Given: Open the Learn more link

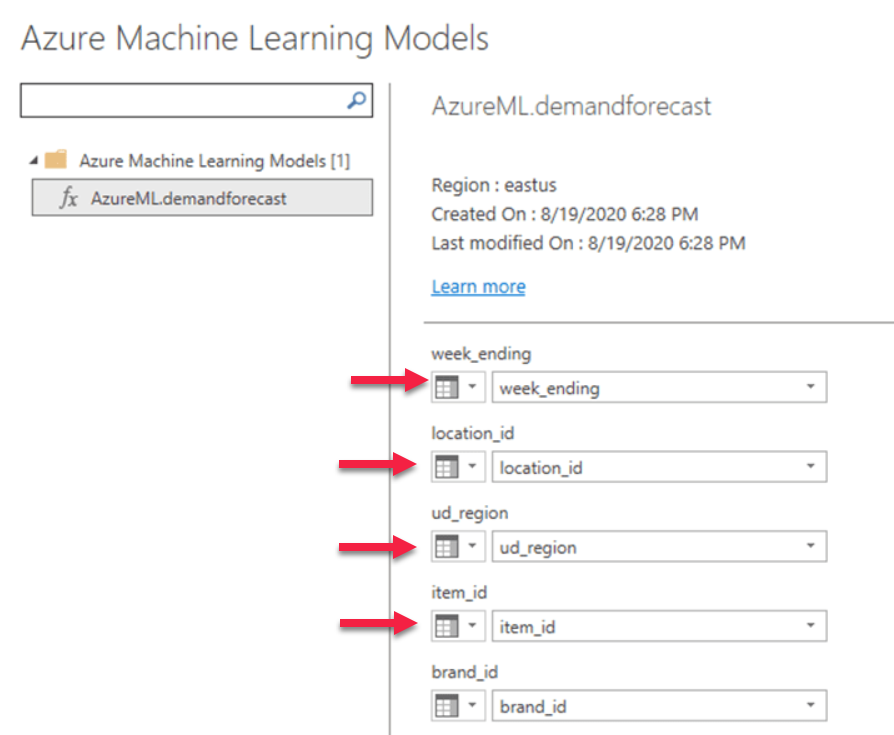Looking at the screenshot, I should pos(478,286).
